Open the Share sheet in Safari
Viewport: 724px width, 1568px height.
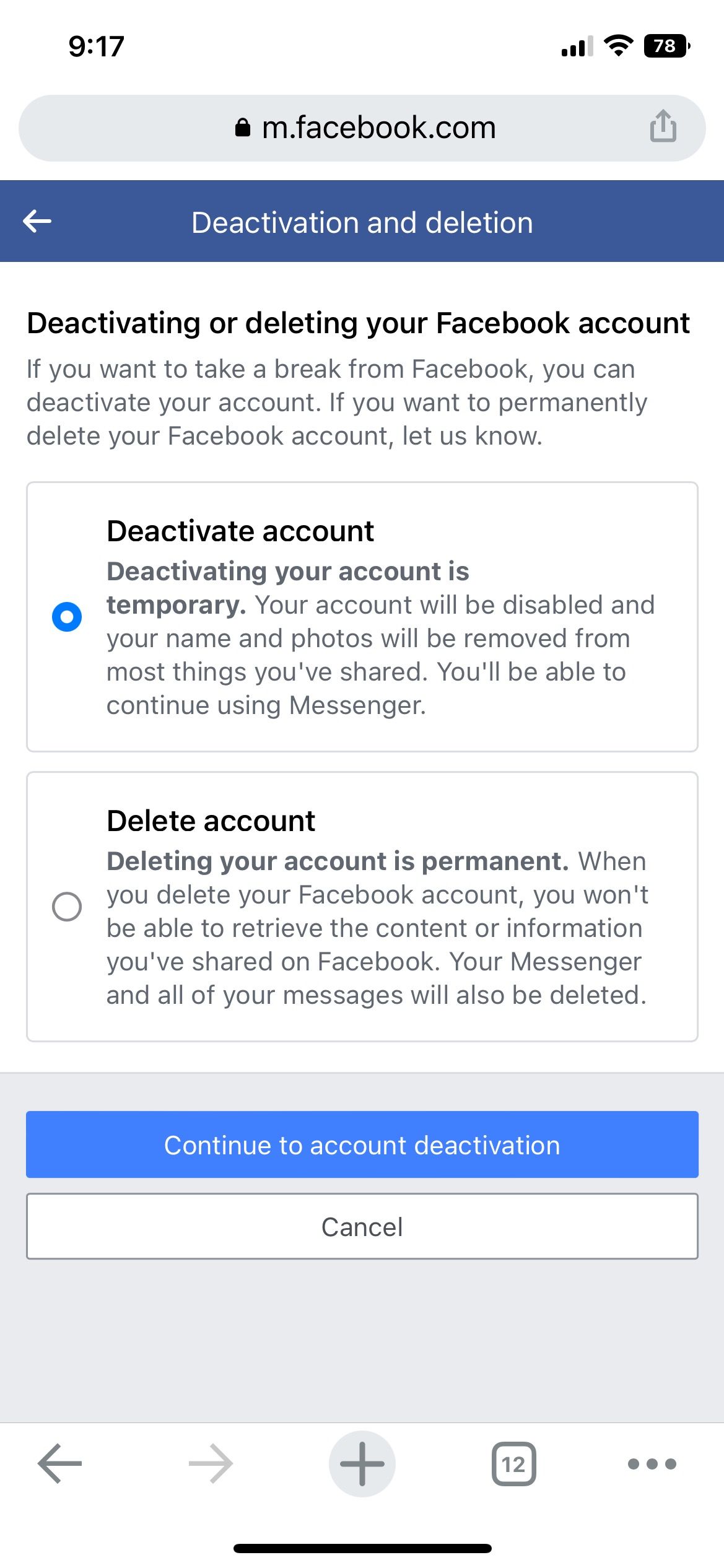[x=662, y=127]
